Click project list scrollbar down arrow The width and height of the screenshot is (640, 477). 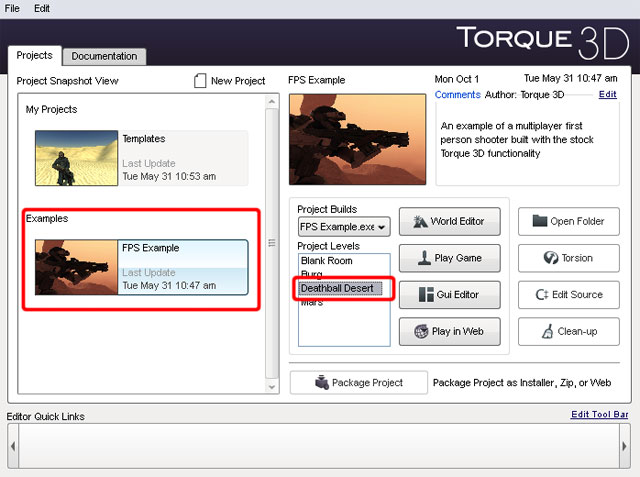271,386
